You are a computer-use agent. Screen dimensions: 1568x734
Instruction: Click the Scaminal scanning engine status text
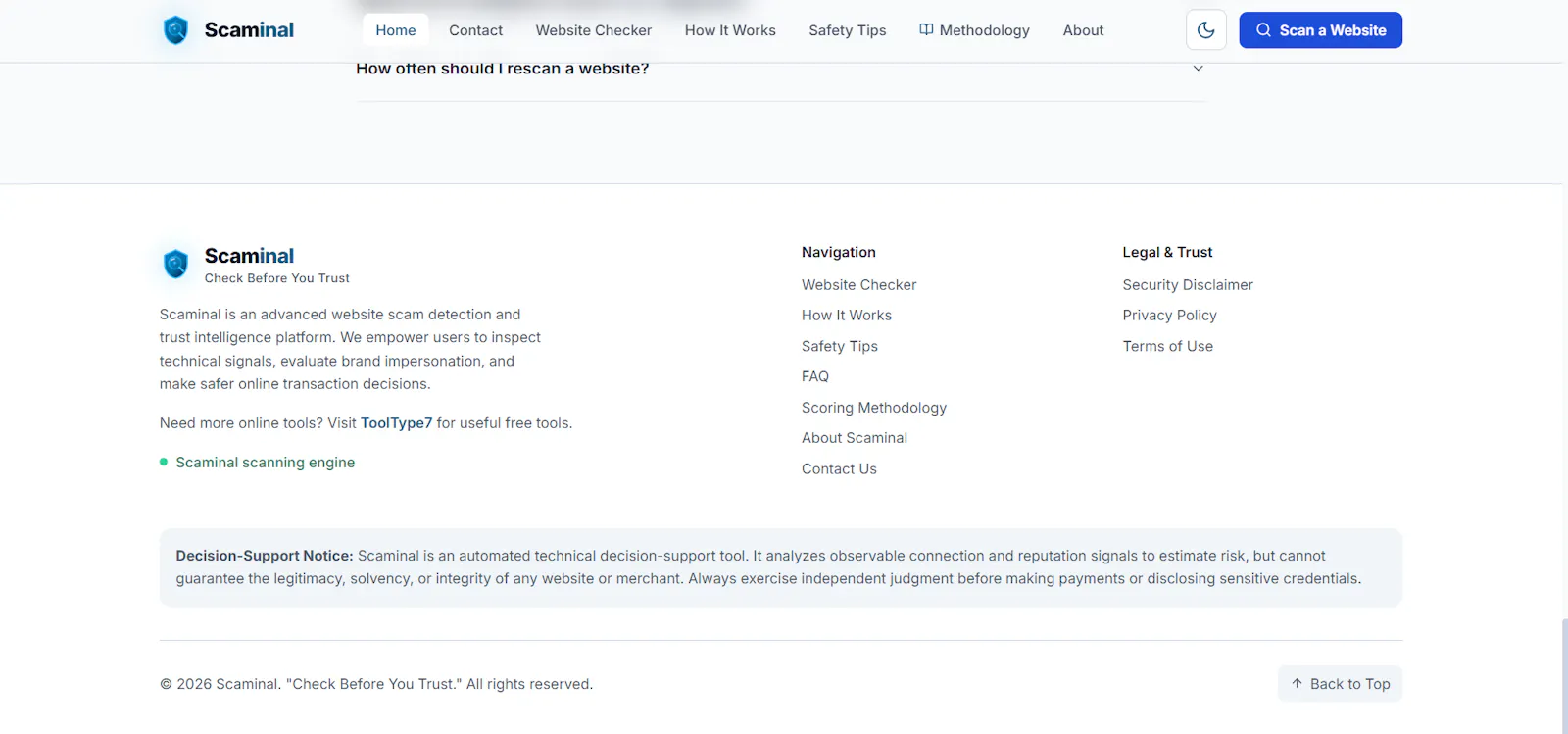tap(266, 463)
